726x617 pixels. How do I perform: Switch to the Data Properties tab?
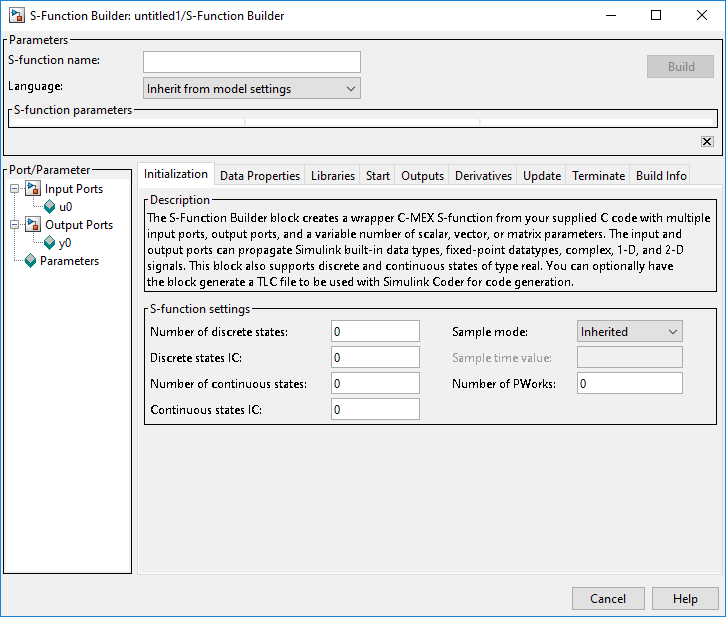(260, 176)
